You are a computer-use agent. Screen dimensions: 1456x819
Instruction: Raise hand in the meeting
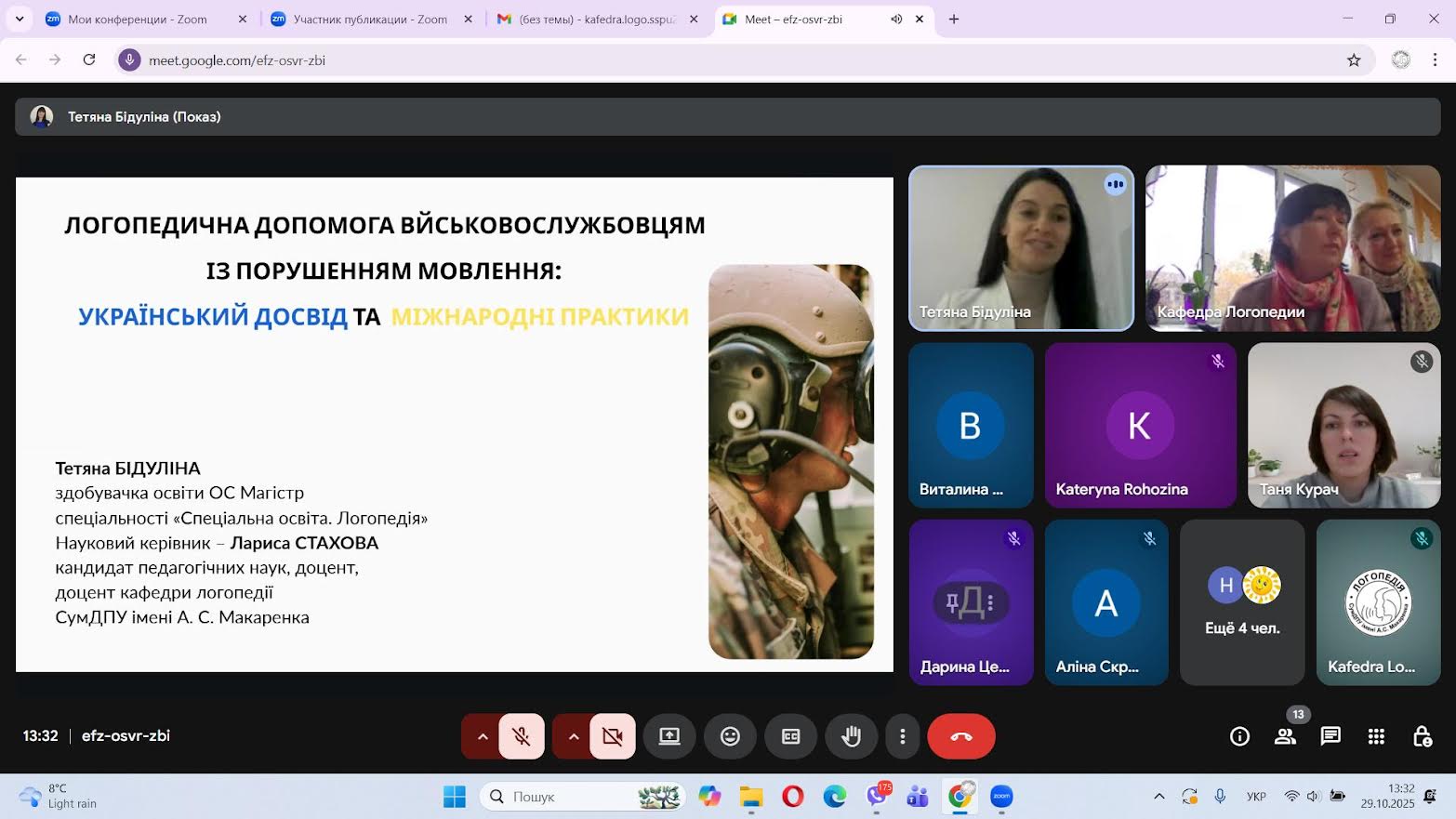tap(851, 736)
